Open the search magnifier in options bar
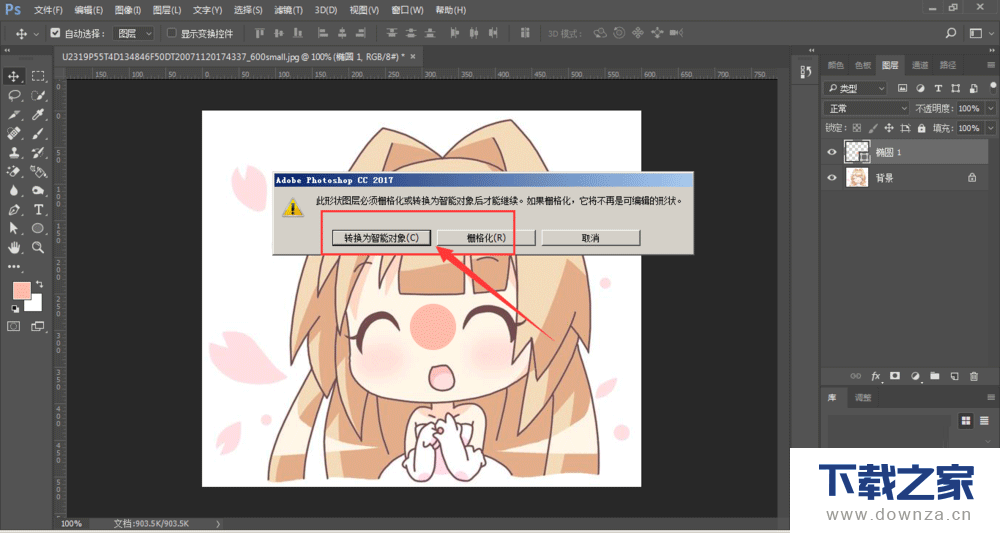1000x533 pixels. (x=950, y=33)
